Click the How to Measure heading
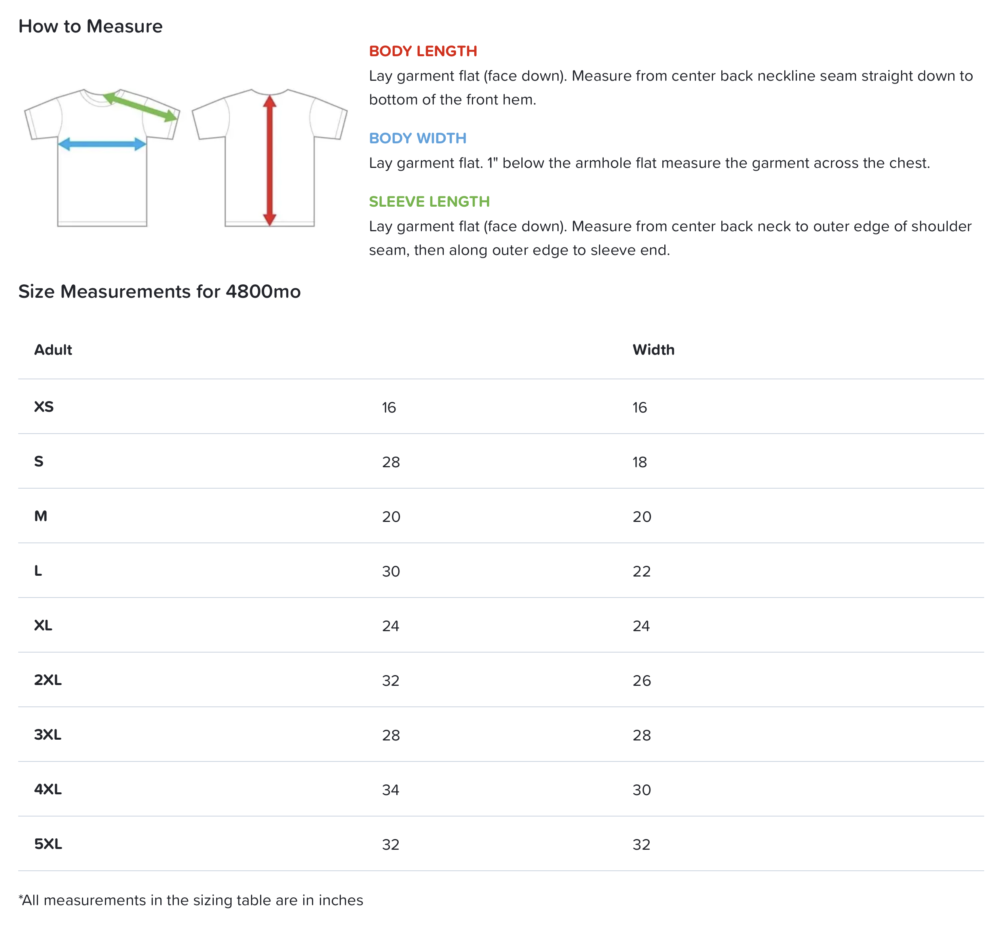 pyautogui.click(x=91, y=26)
